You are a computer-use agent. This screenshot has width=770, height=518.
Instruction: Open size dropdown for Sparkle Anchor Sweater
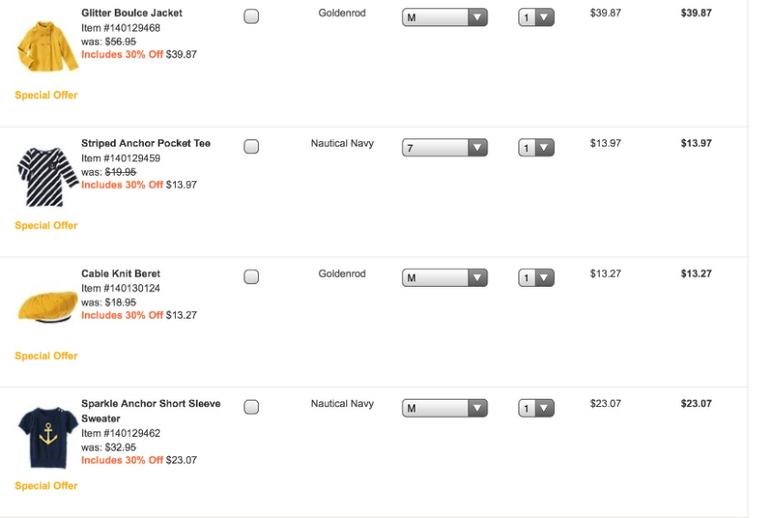(x=444, y=408)
